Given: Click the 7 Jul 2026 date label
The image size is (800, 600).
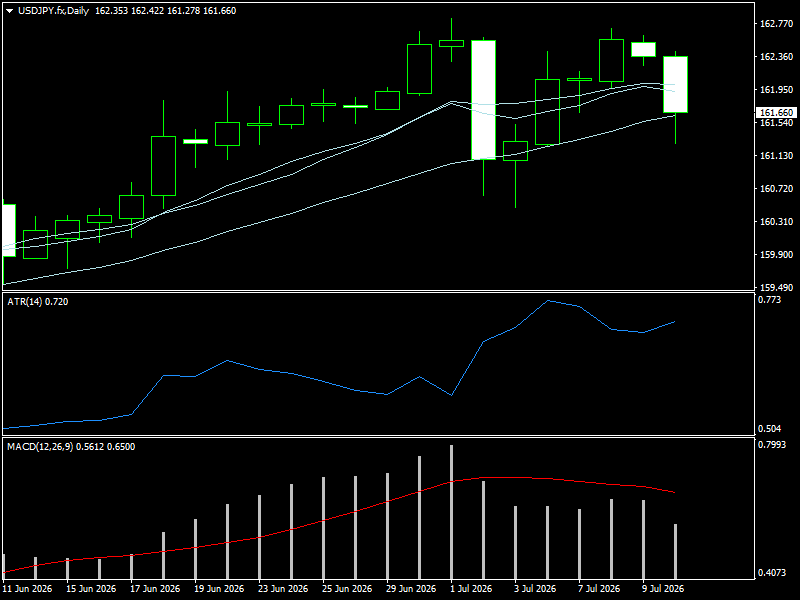Looking at the screenshot, I should click(599, 588).
